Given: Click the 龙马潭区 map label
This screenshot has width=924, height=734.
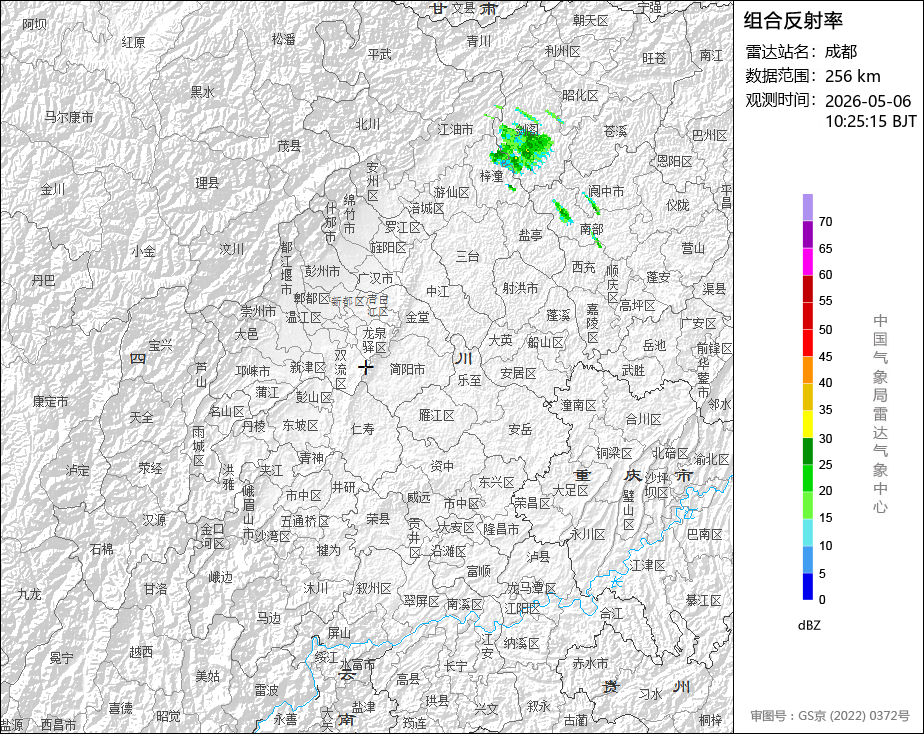Looking at the screenshot, I should point(532,588).
